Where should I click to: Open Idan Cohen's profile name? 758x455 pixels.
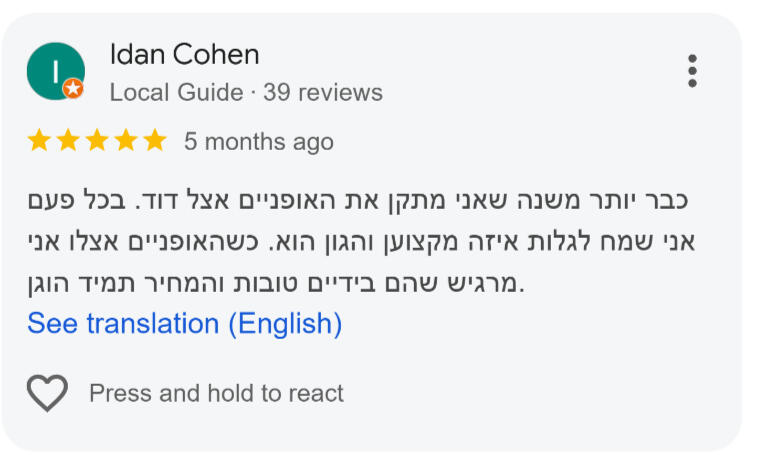(x=185, y=54)
